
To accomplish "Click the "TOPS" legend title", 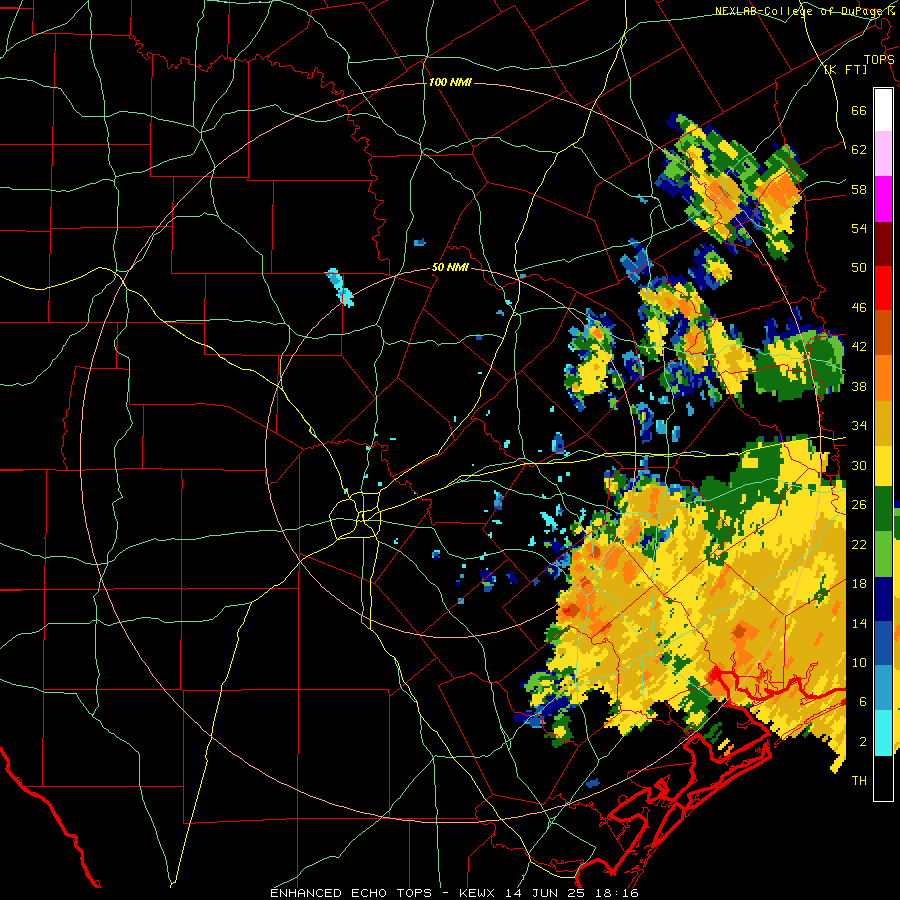I will click(x=879, y=59).
